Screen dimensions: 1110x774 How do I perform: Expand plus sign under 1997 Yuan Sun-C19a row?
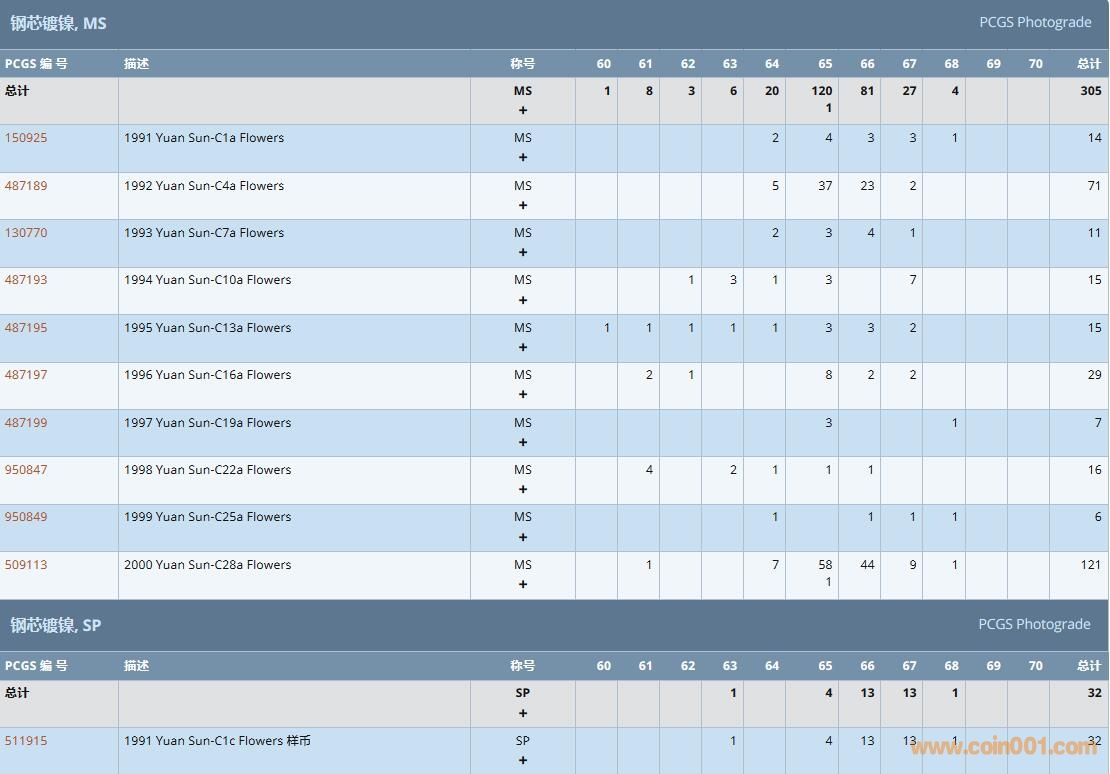coord(523,443)
